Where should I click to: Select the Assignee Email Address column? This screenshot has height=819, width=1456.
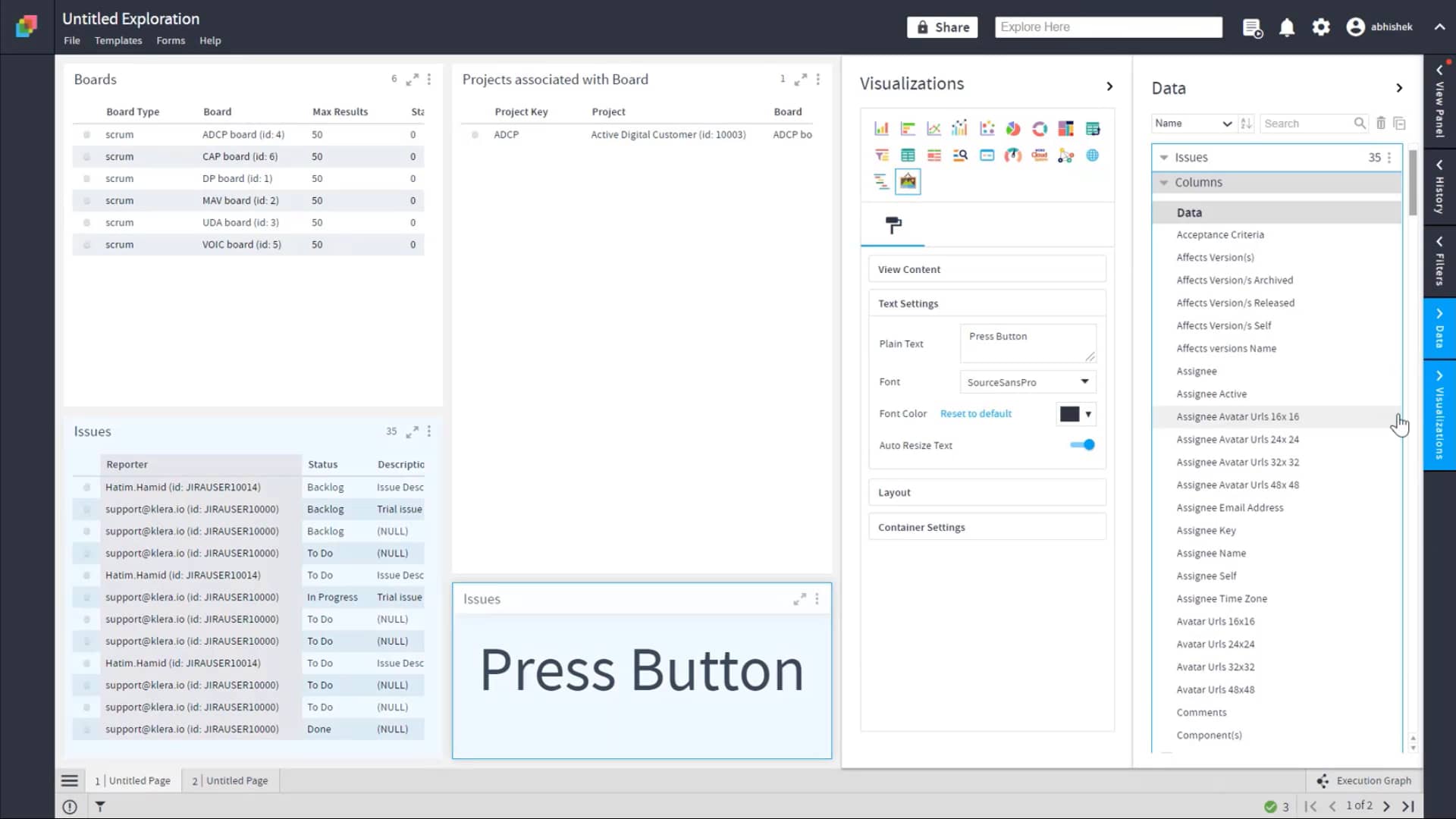click(1230, 508)
